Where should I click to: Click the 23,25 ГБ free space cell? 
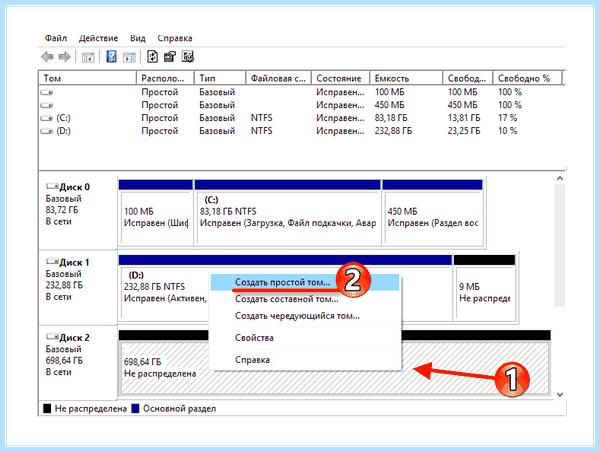[464, 131]
